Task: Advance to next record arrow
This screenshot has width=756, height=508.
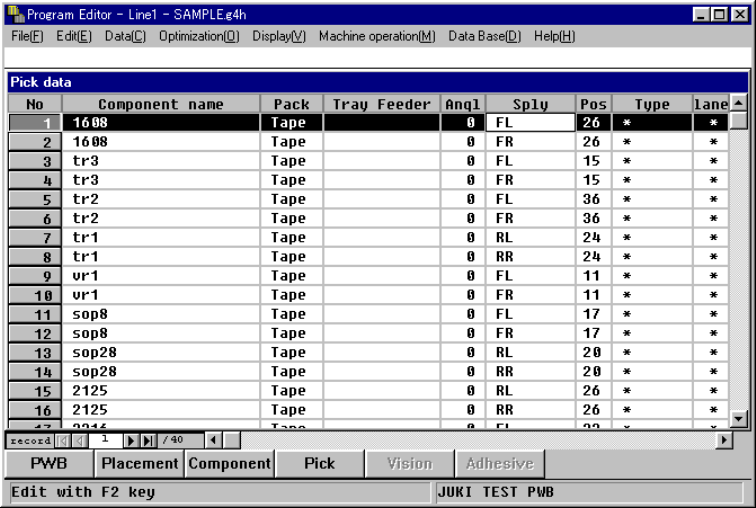Action: (130, 441)
